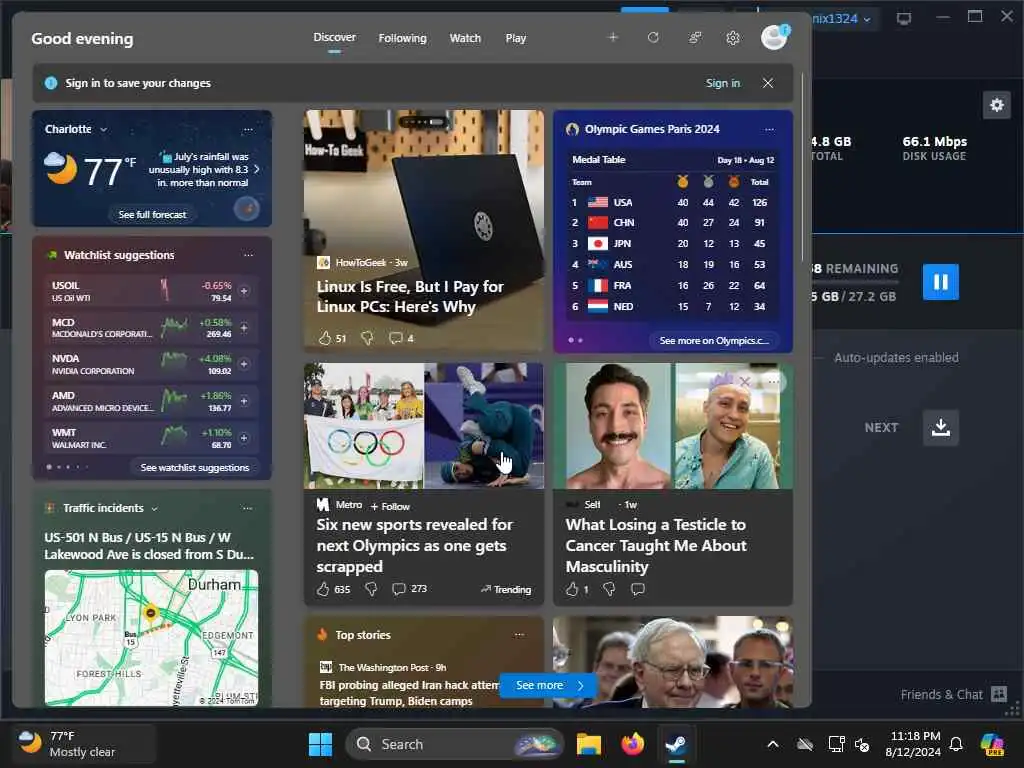Open notification center bell
Image resolution: width=1024 pixels, height=768 pixels.
pos(955,744)
